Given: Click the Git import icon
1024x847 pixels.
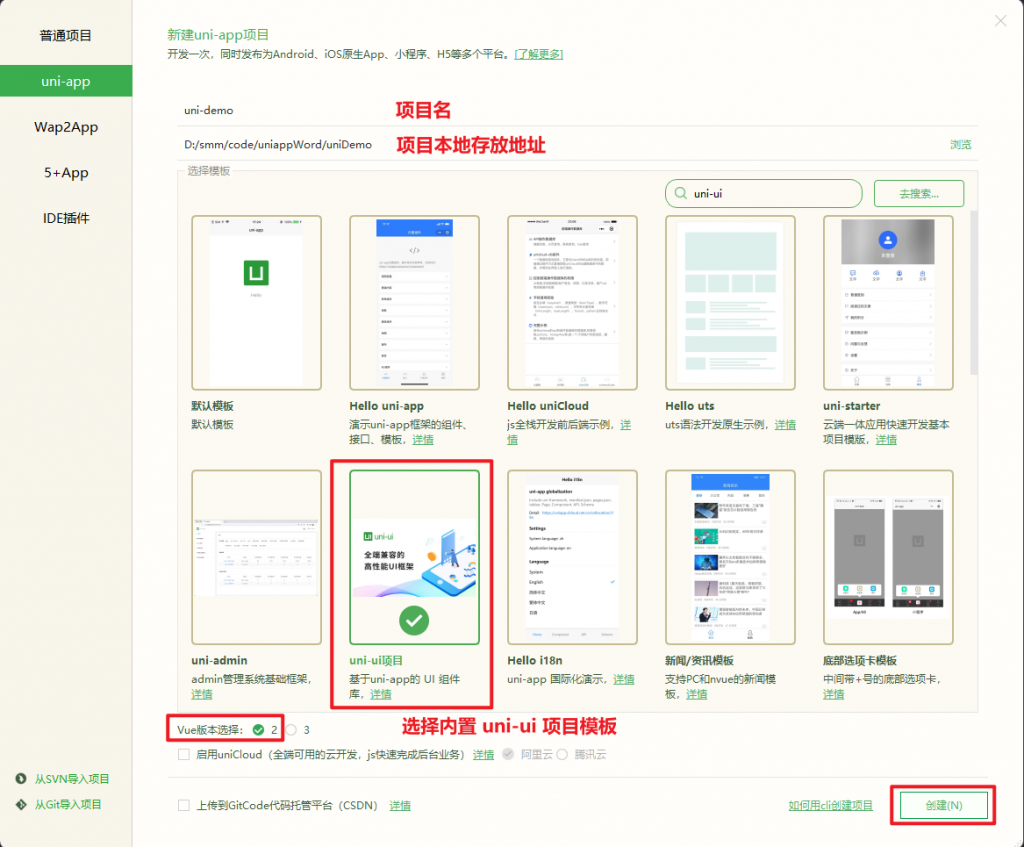Looking at the screenshot, I should 21,805.
